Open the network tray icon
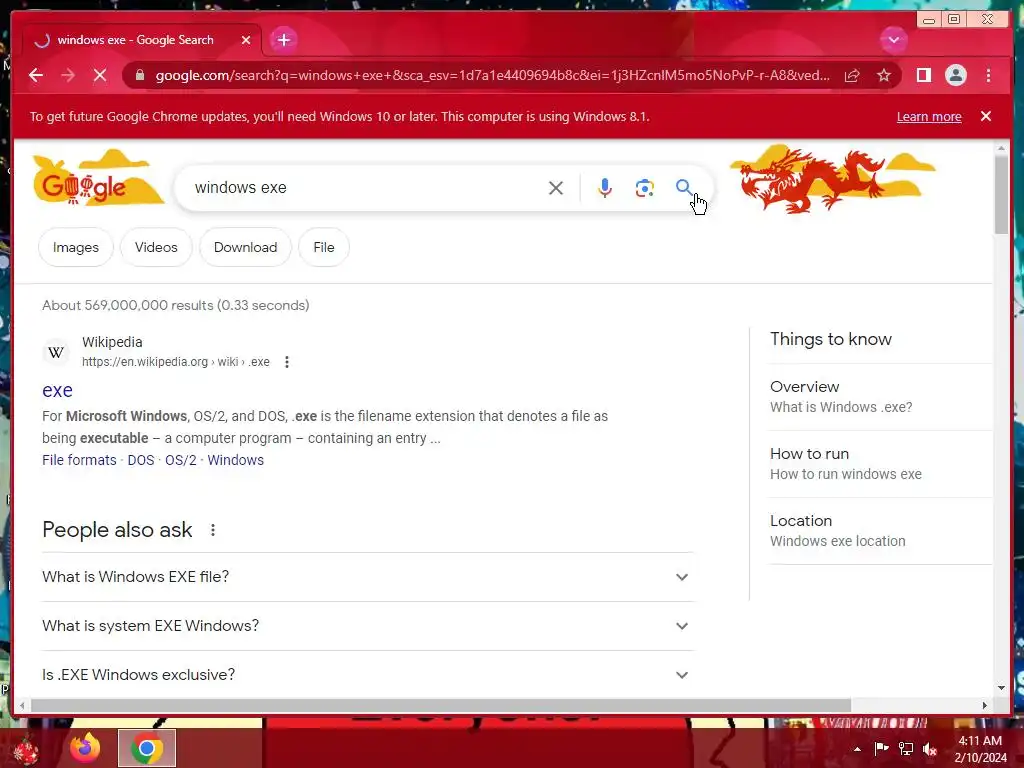The width and height of the screenshot is (1024, 768). pyautogui.click(x=906, y=749)
